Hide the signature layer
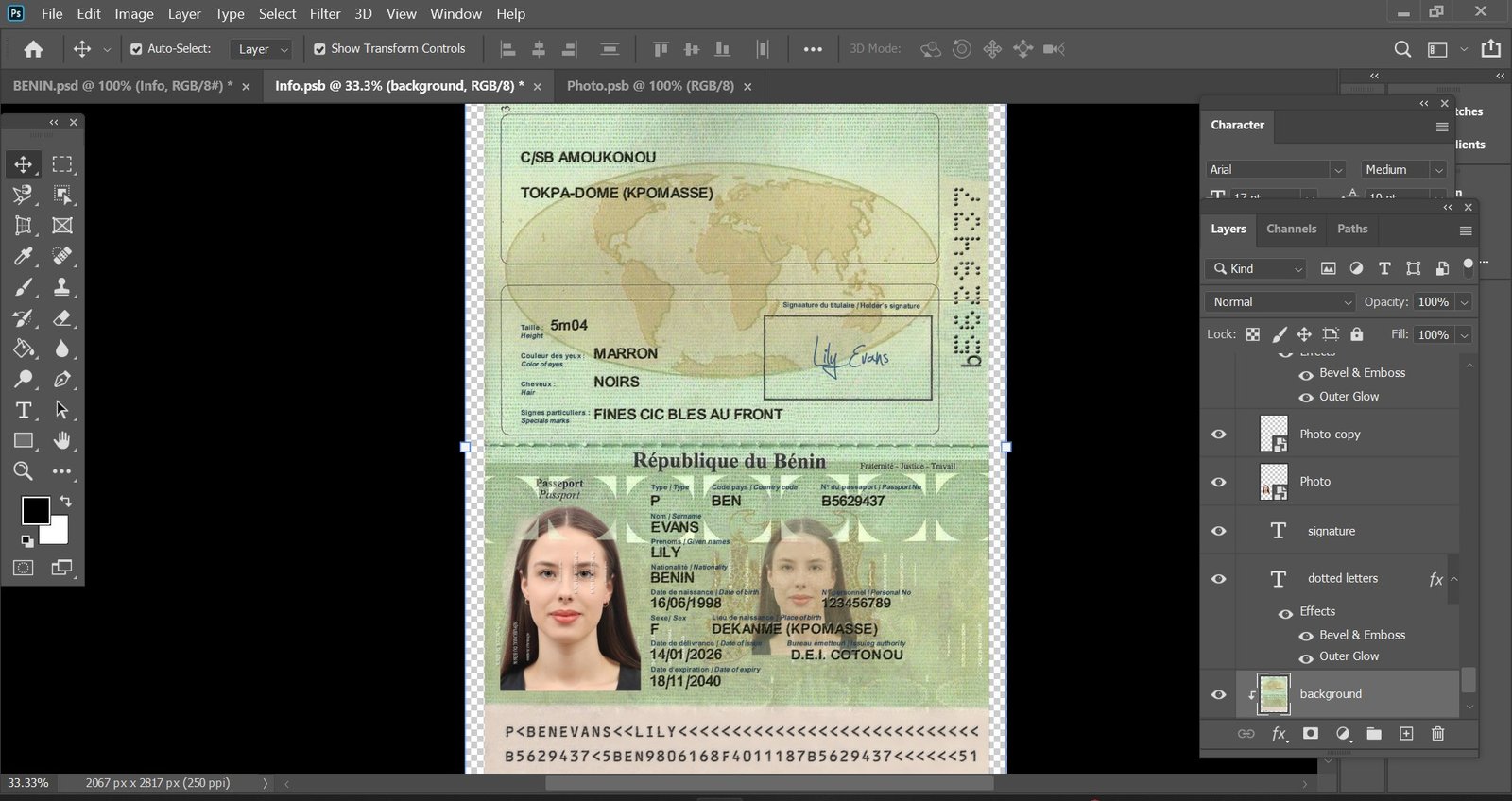The image size is (1512, 801). (1219, 531)
